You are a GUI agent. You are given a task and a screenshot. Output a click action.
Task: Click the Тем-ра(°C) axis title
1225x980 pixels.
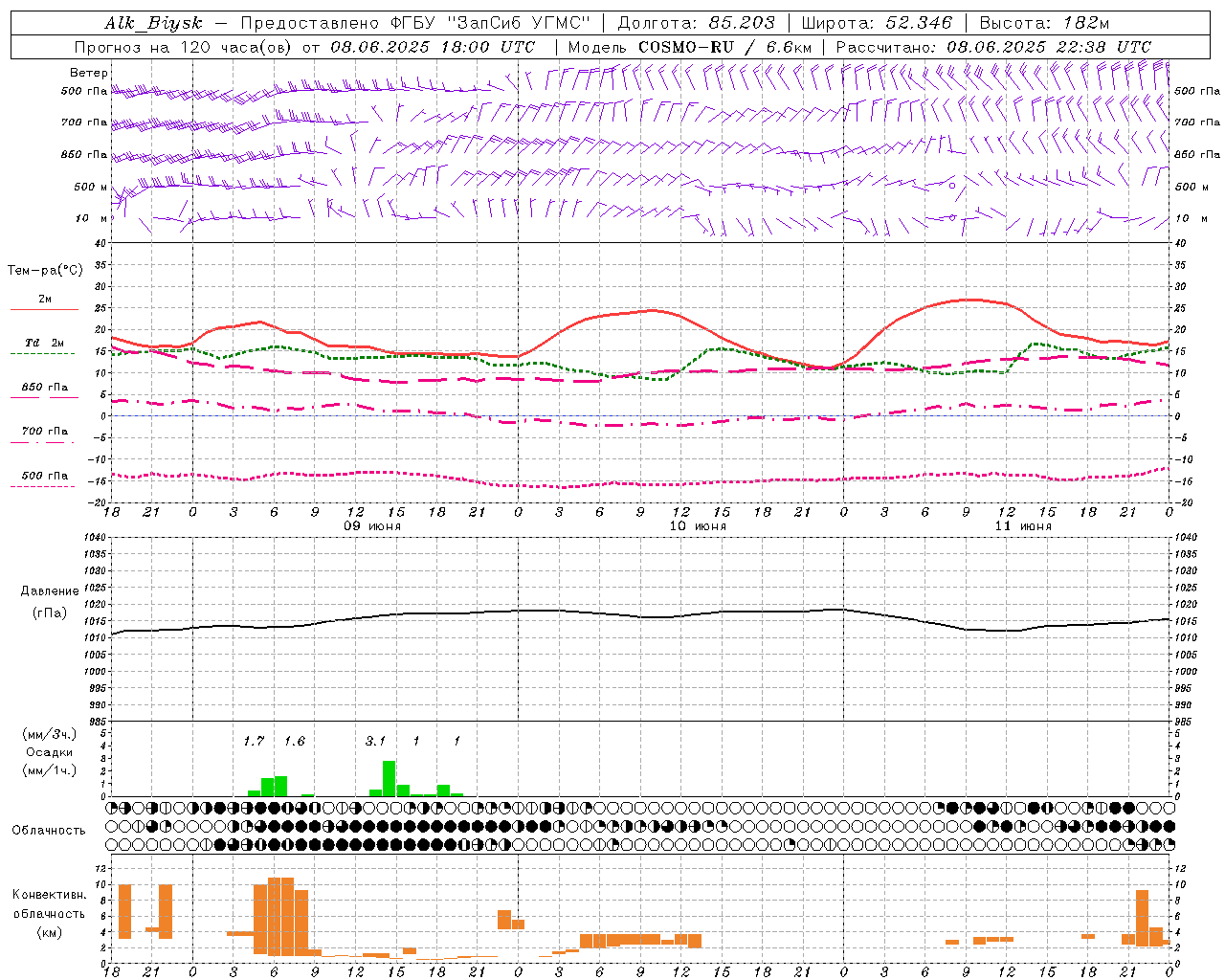[x=45, y=271]
